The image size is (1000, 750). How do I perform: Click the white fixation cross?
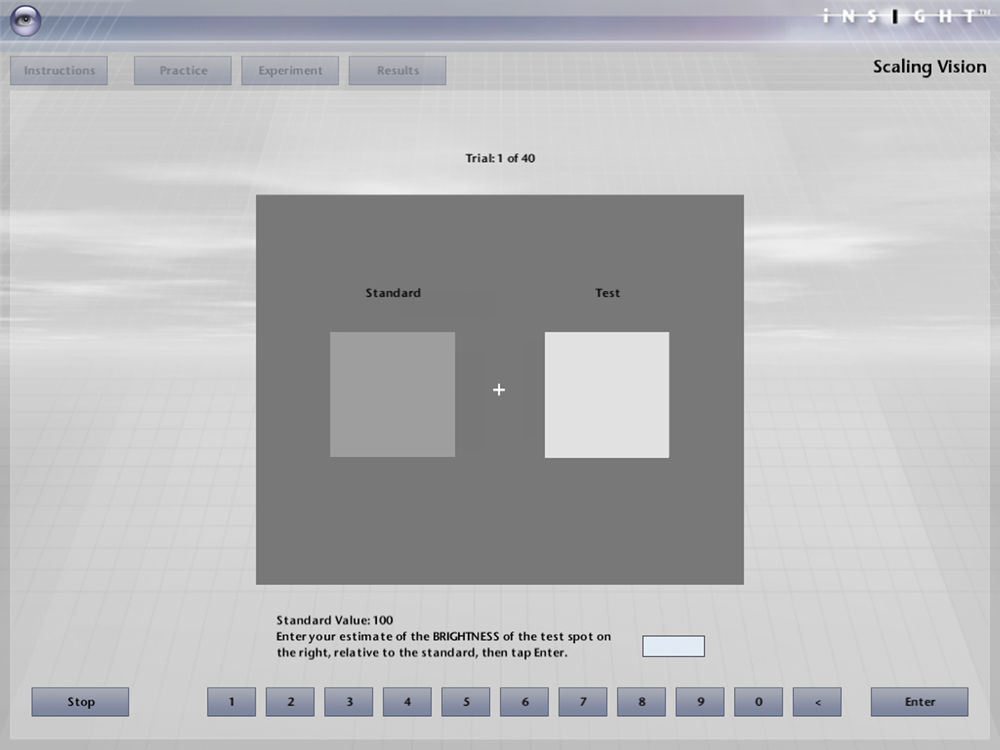[499, 389]
